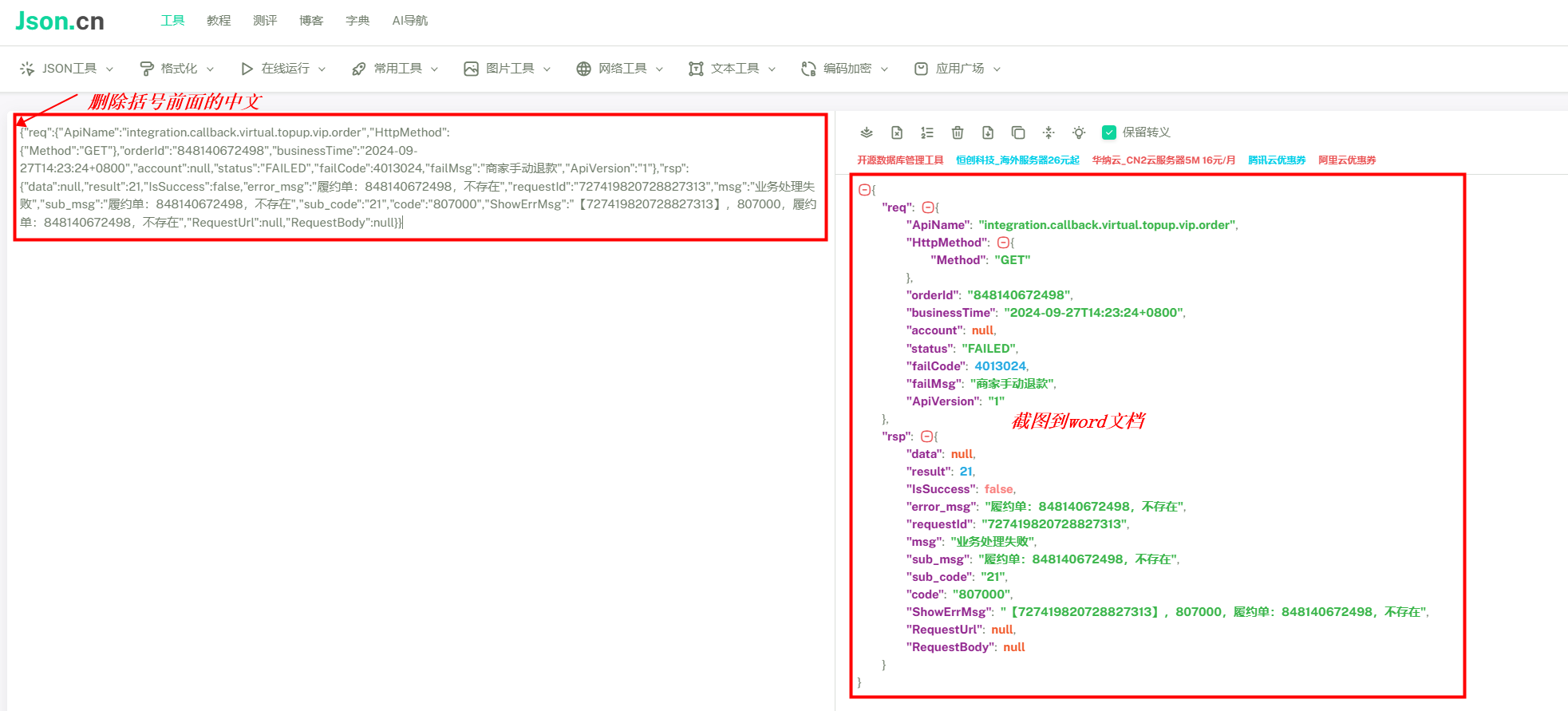Open the 开源数据库管理工具 link
The width and height of the screenshot is (1568, 711).
point(900,160)
